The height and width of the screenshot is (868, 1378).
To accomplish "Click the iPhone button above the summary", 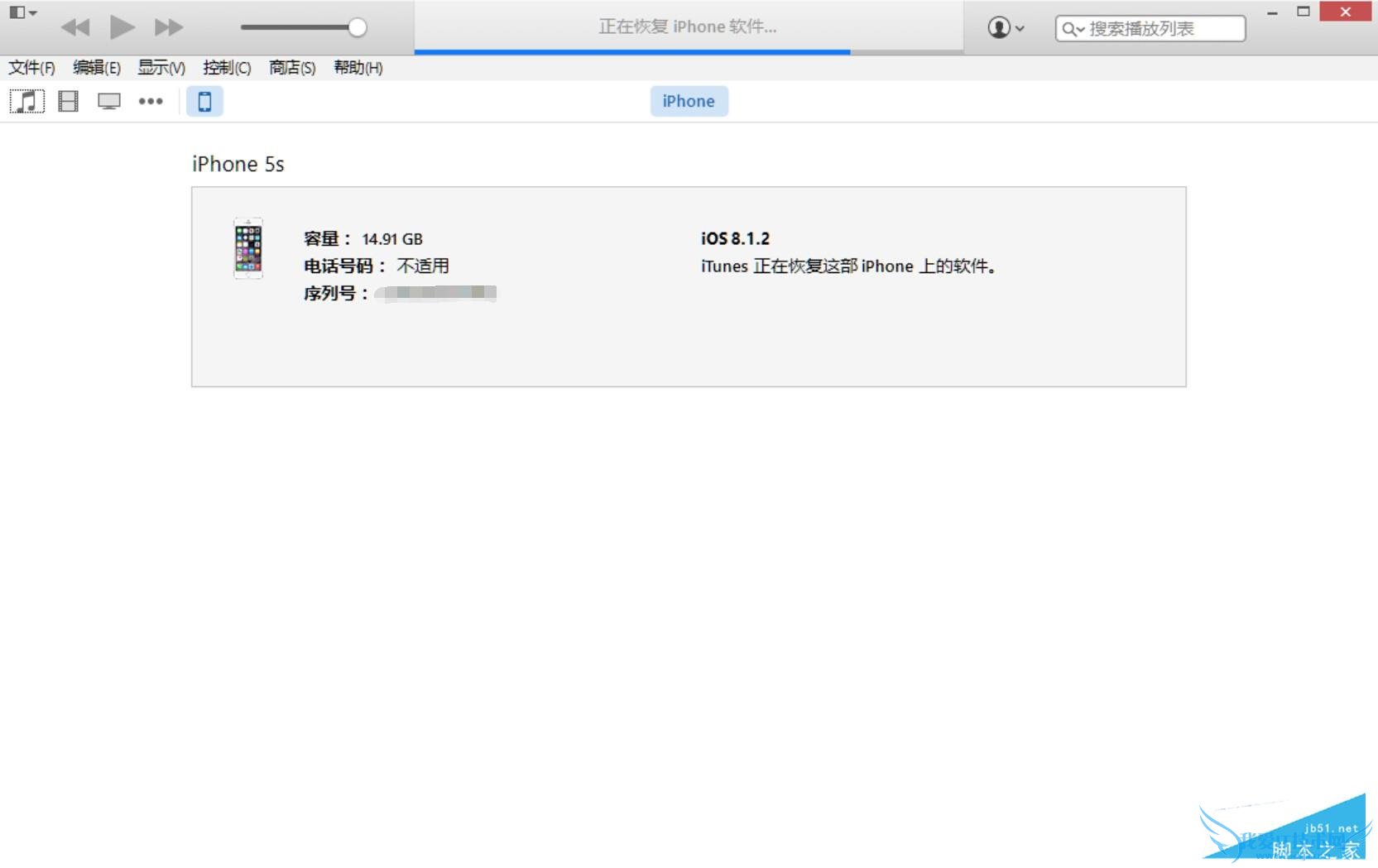I will pyautogui.click(x=689, y=100).
